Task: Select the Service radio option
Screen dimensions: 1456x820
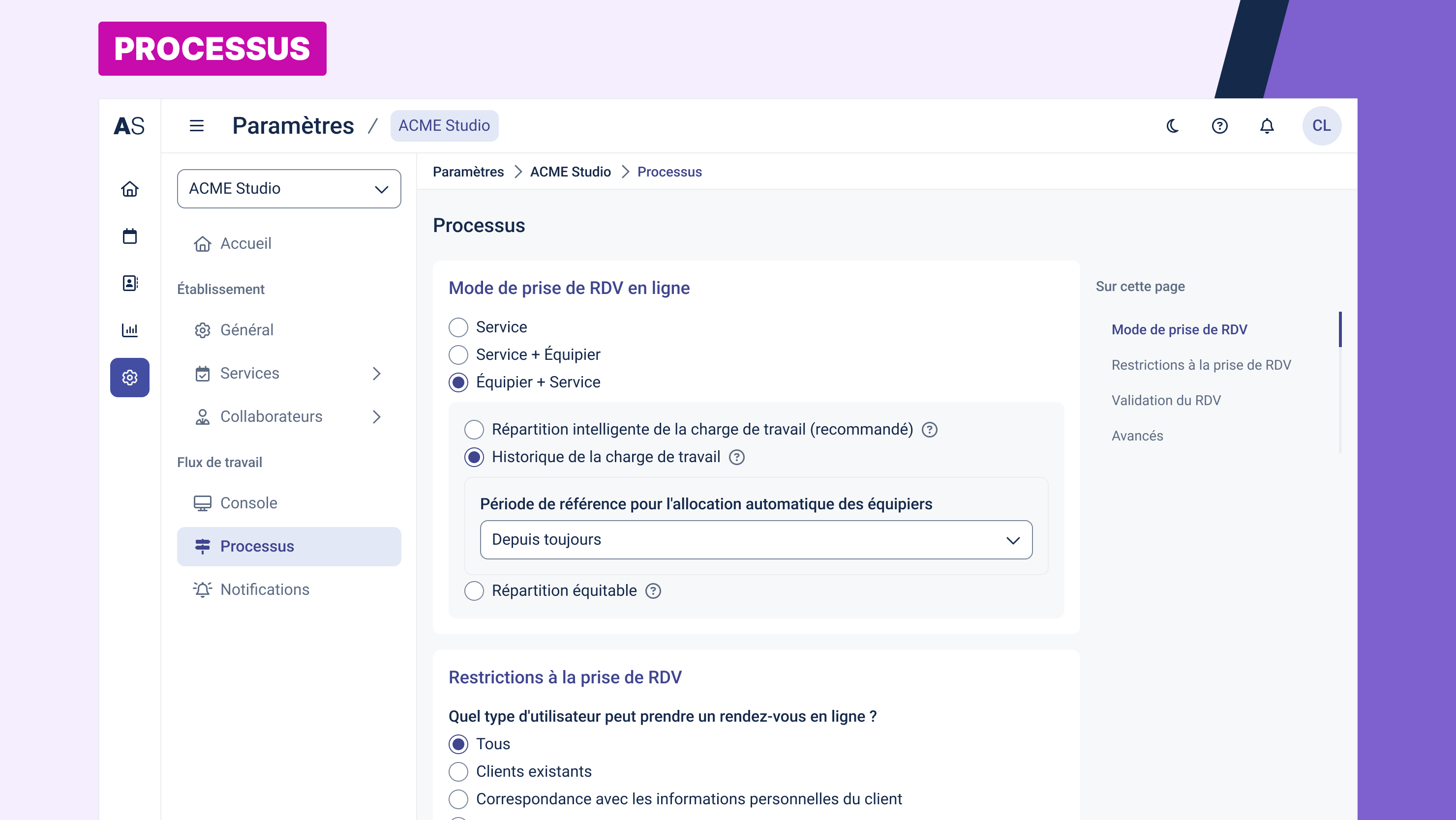Action: coord(458,327)
